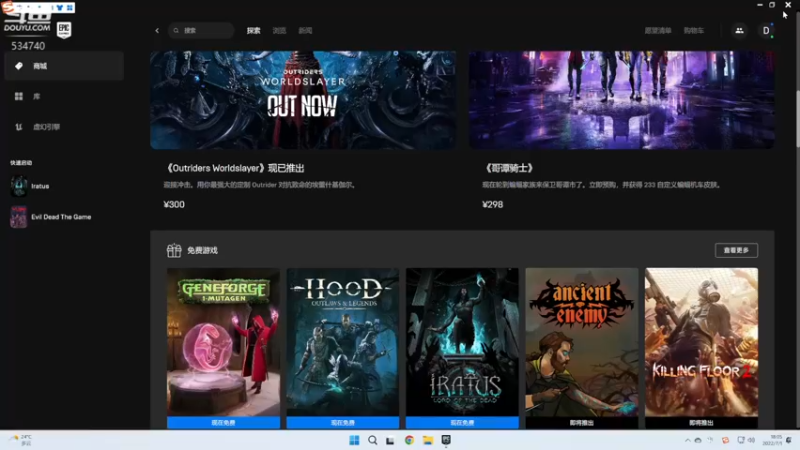Launch Iratus from quick launch
Screen dimensions: 800x450
31,186
